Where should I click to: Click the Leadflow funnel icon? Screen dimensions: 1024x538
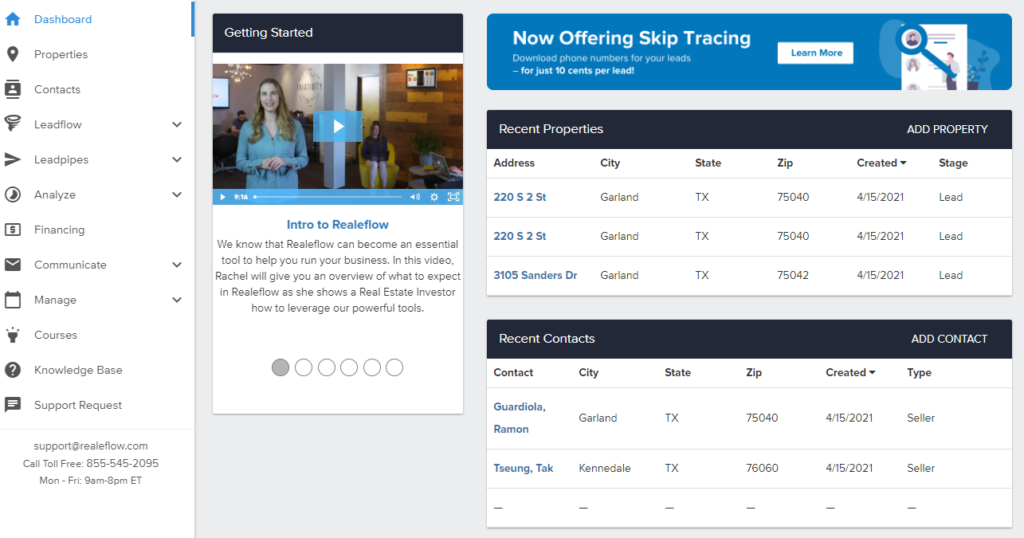click(x=12, y=124)
